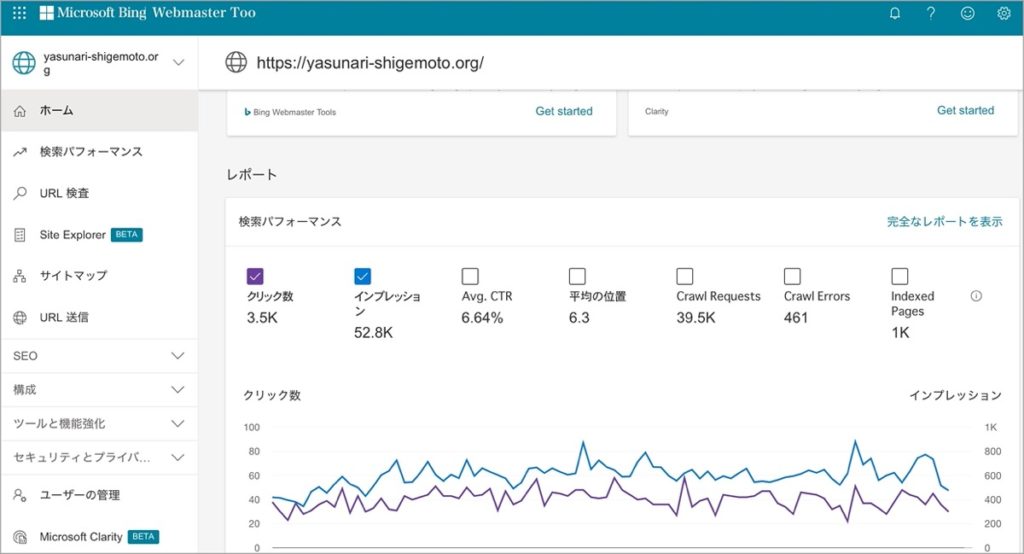The width and height of the screenshot is (1024, 554).
Task: Open the settings gear icon
Action: (1004, 13)
